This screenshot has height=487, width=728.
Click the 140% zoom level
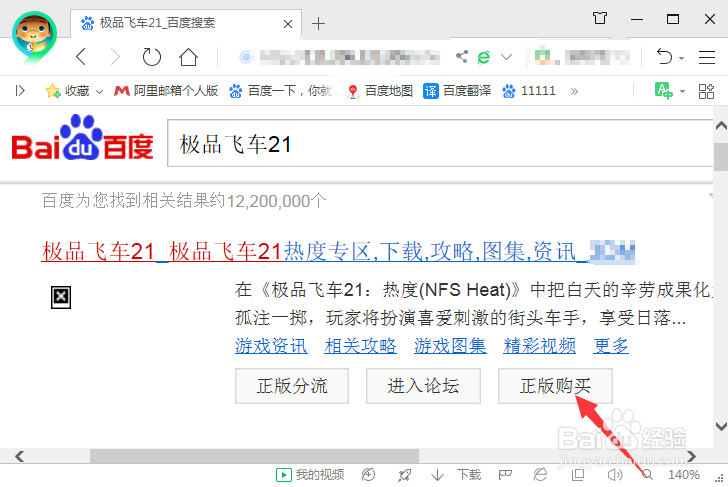[683, 474]
